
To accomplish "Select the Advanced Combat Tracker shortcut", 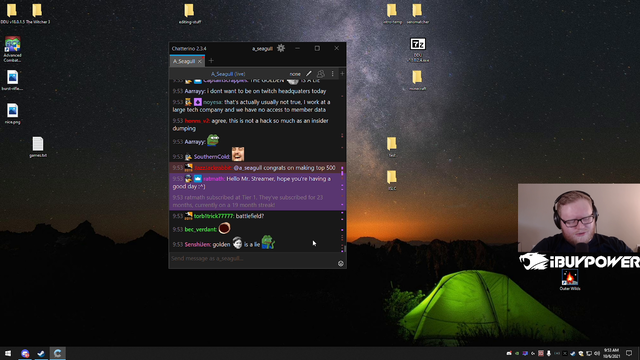I will (12, 49).
